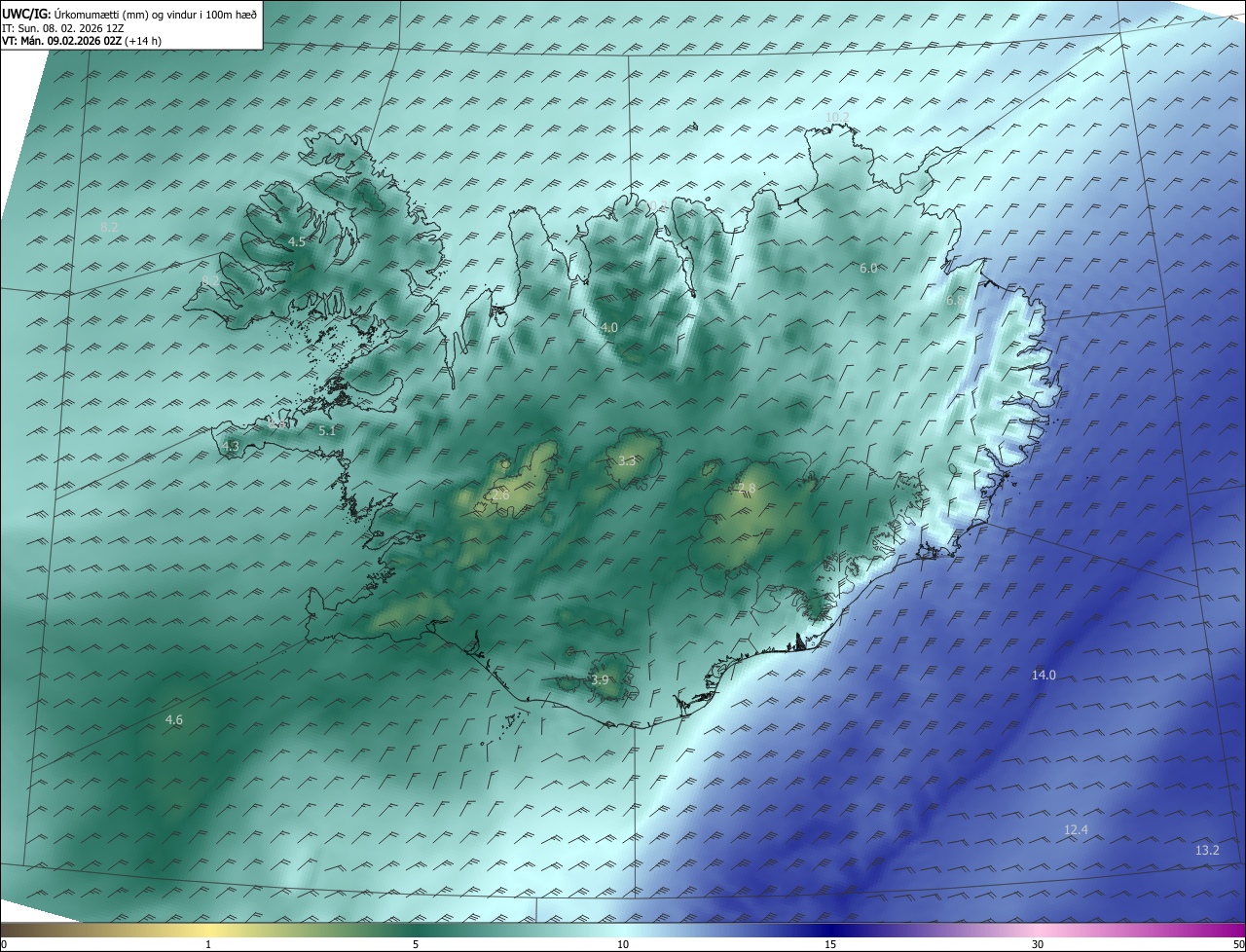The height and width of the screenshot is (952, 1246).
Task: Click the 4.0 value in north Iceland
Action: pyautogui.click(x=608, y=328)
